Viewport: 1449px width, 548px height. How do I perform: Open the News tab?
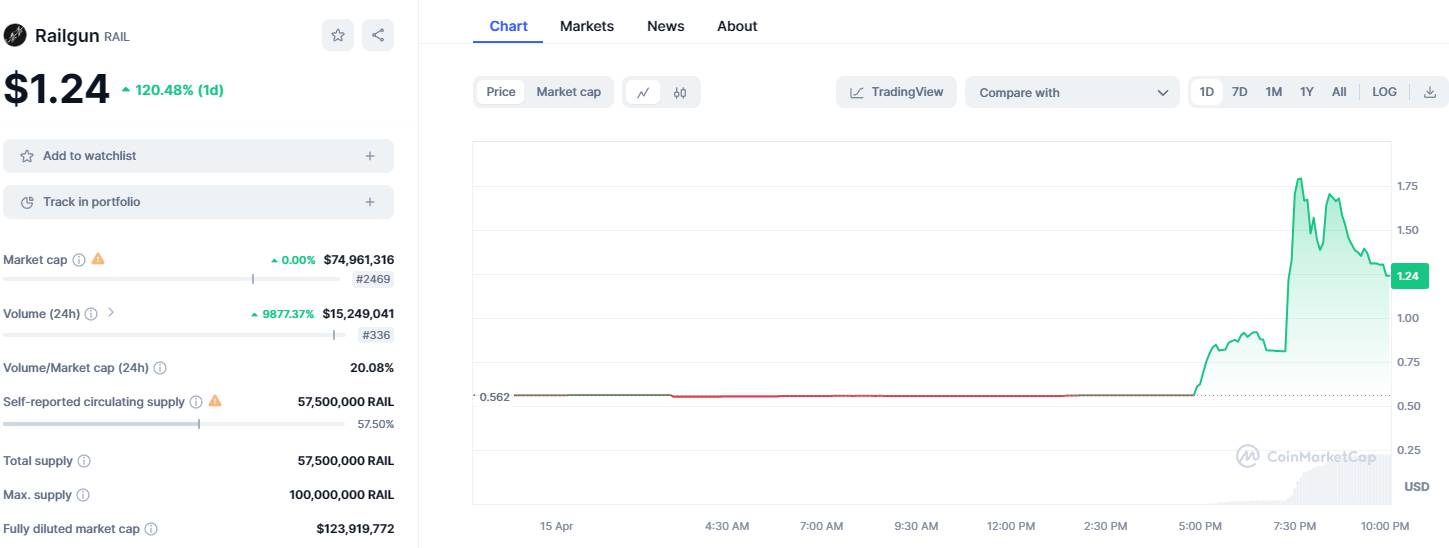[666, 26]
